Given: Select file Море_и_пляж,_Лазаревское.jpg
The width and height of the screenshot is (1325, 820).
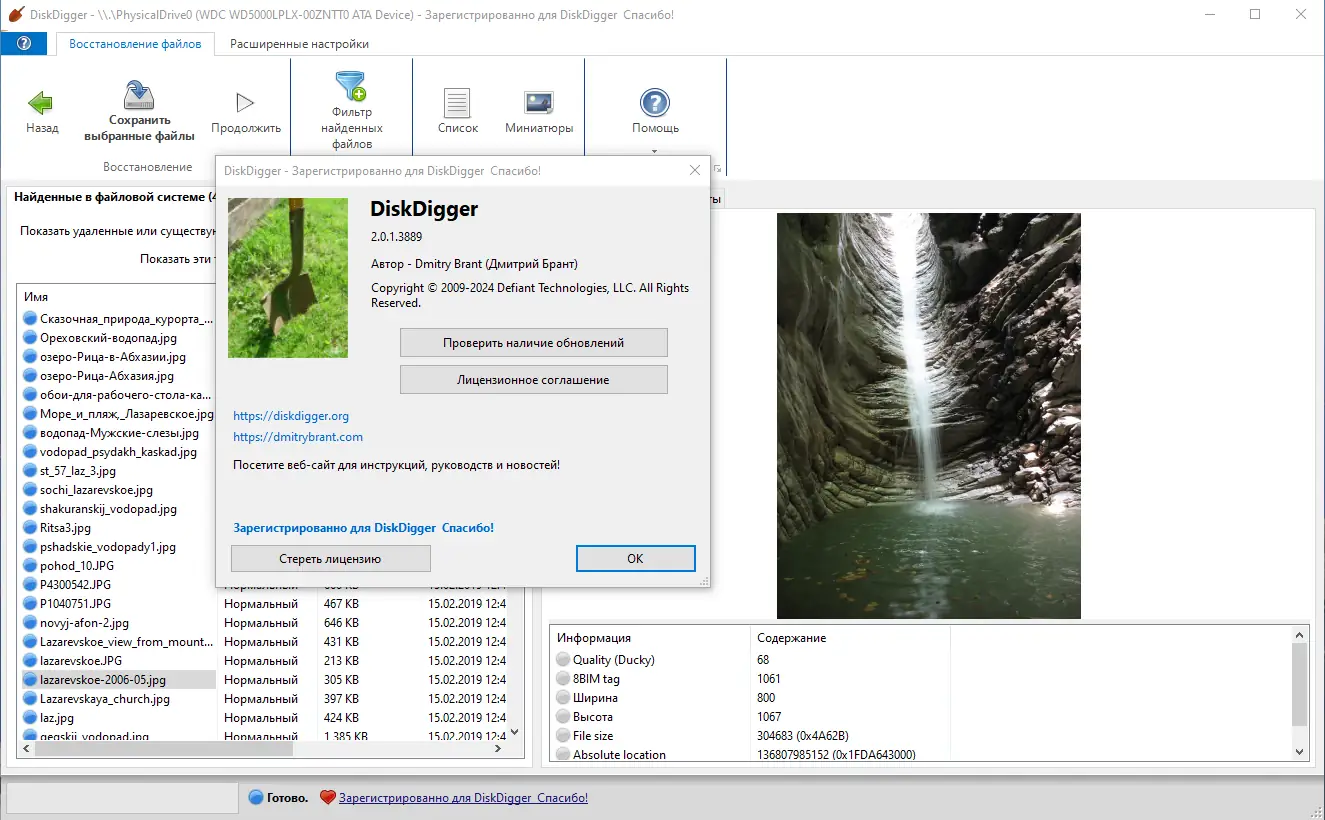Looking at the screenshot, I should point(127,414).
